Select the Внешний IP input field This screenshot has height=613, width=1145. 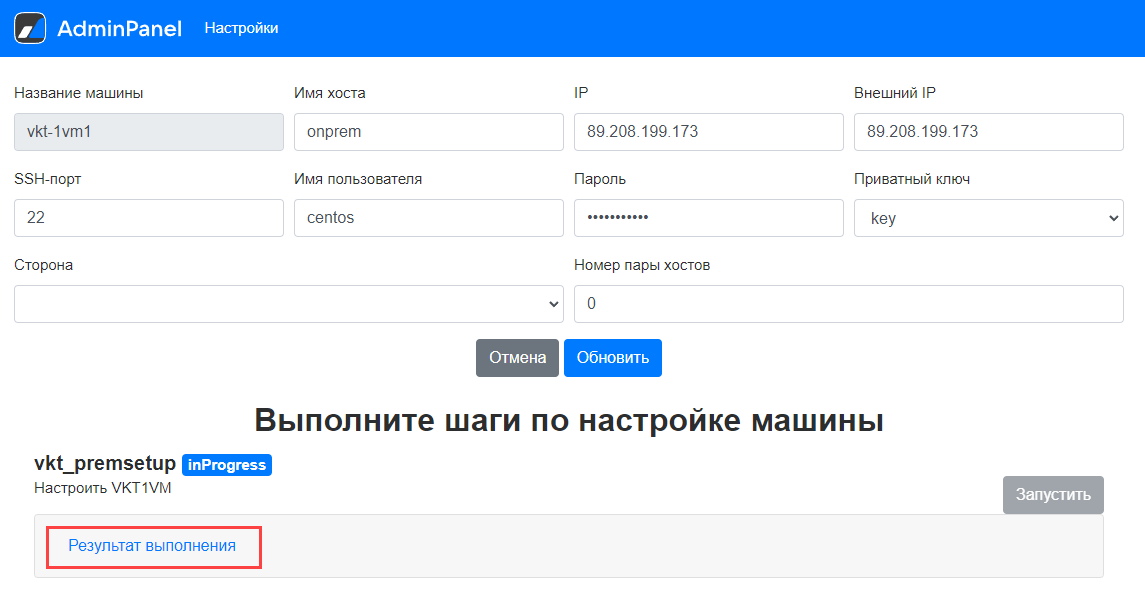(988, 132)
